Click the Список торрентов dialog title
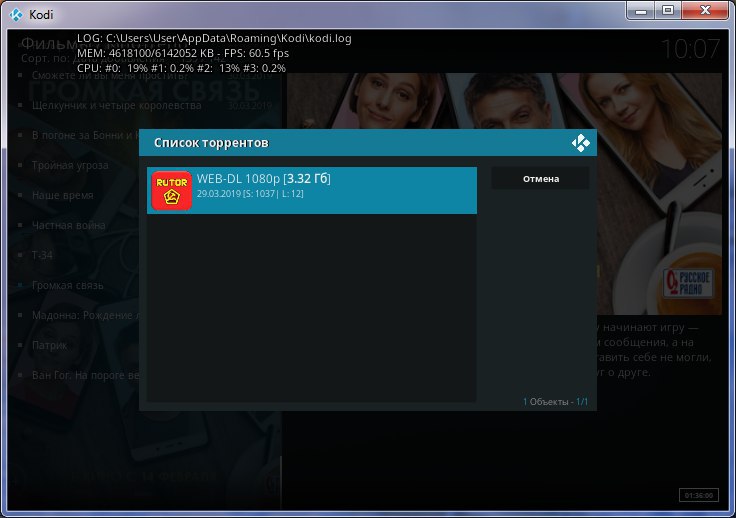Screen dimensions: 736x518 [x=211, y=143]
